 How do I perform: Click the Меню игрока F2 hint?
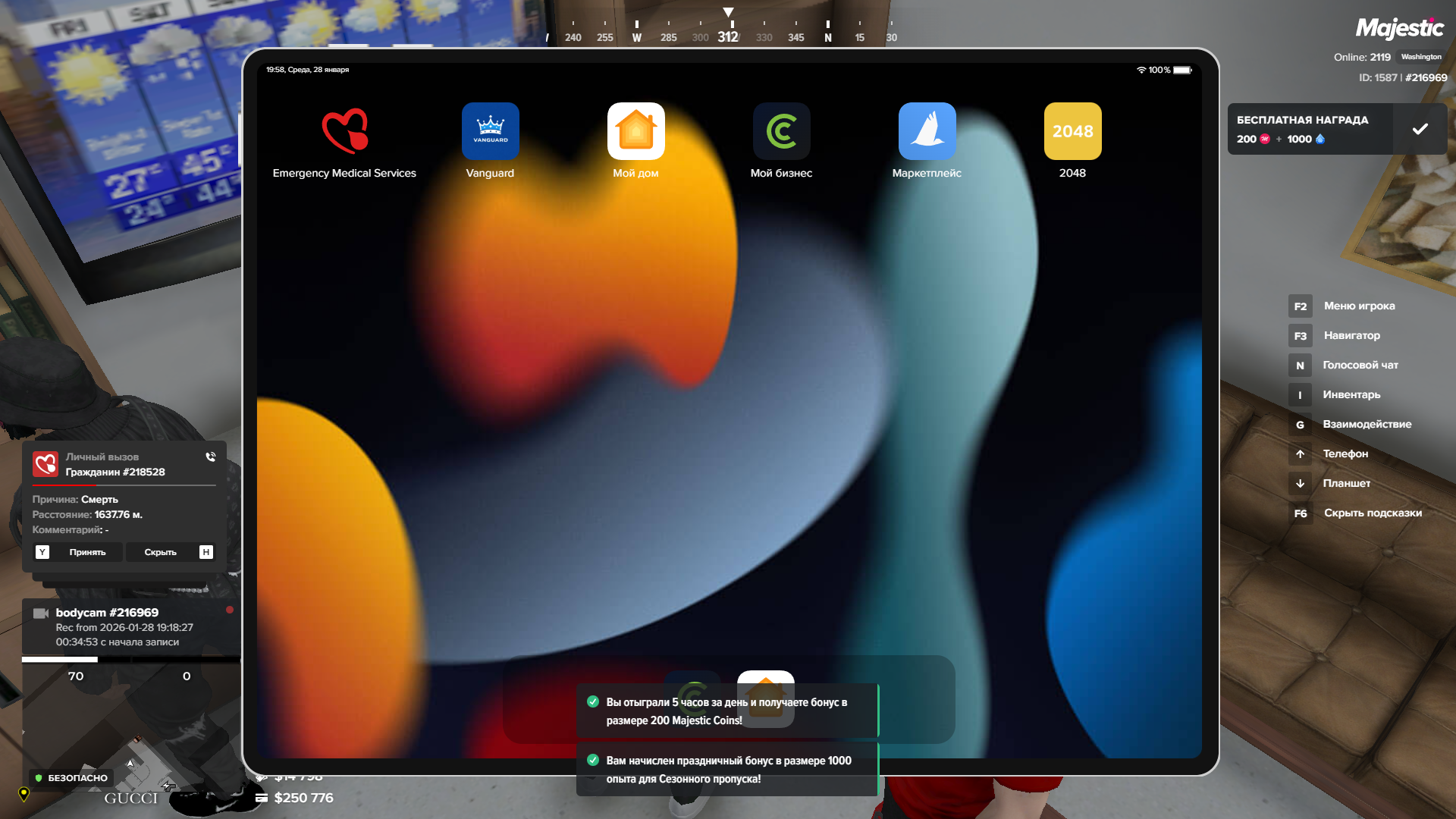[1358, 306]
